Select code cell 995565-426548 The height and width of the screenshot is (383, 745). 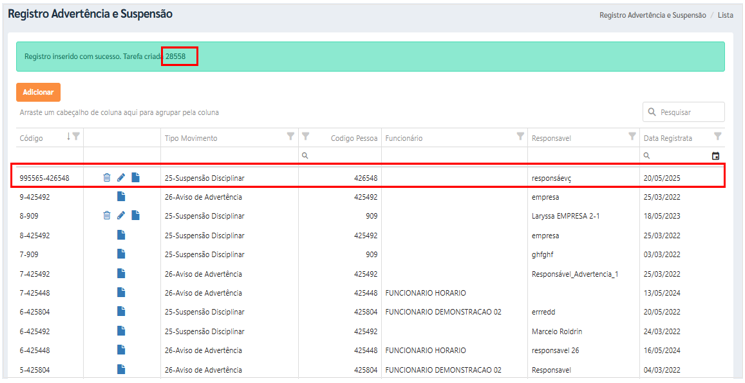point(45,178)
